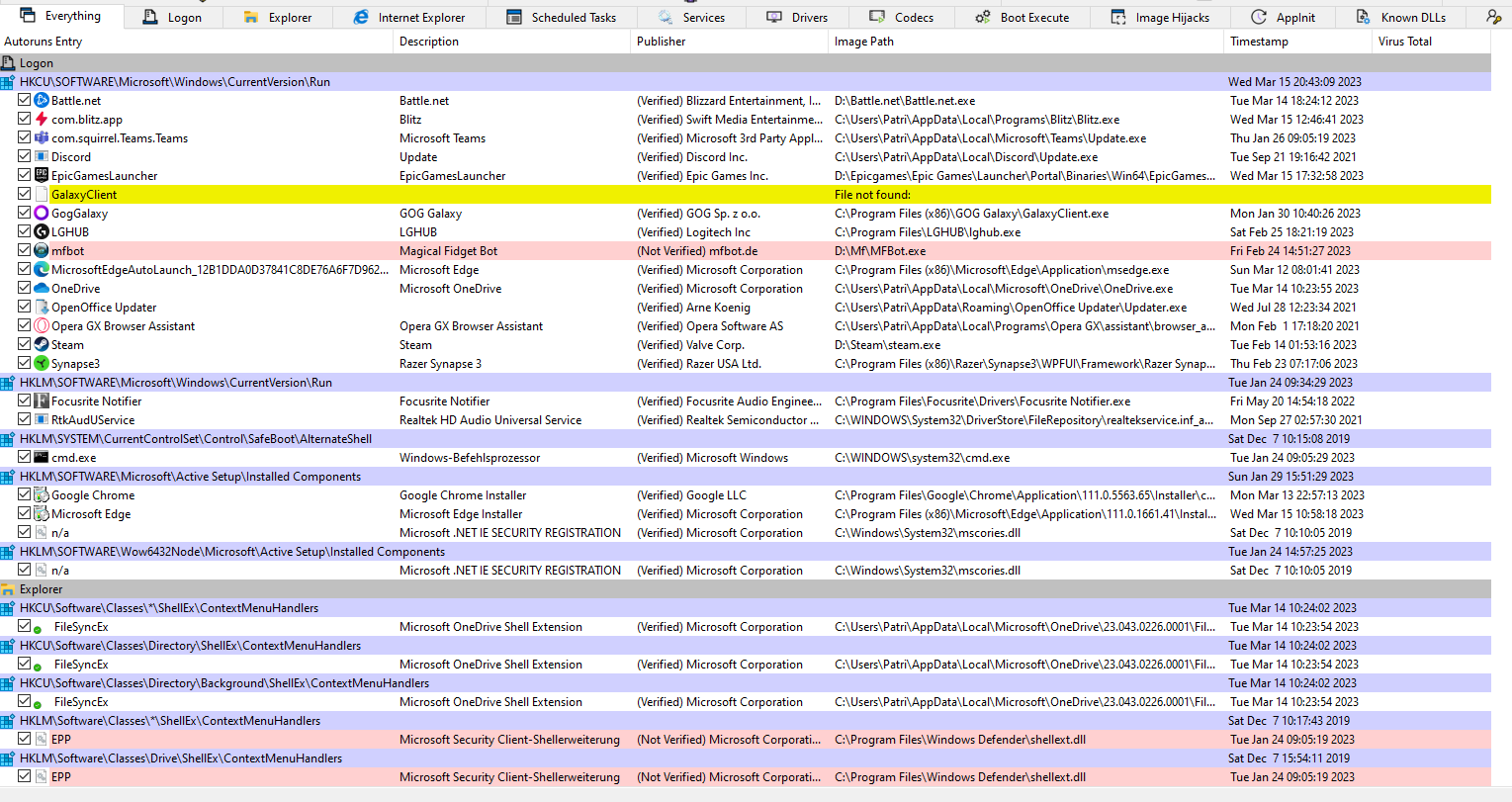Click the Logon section header

coord(746,62)
